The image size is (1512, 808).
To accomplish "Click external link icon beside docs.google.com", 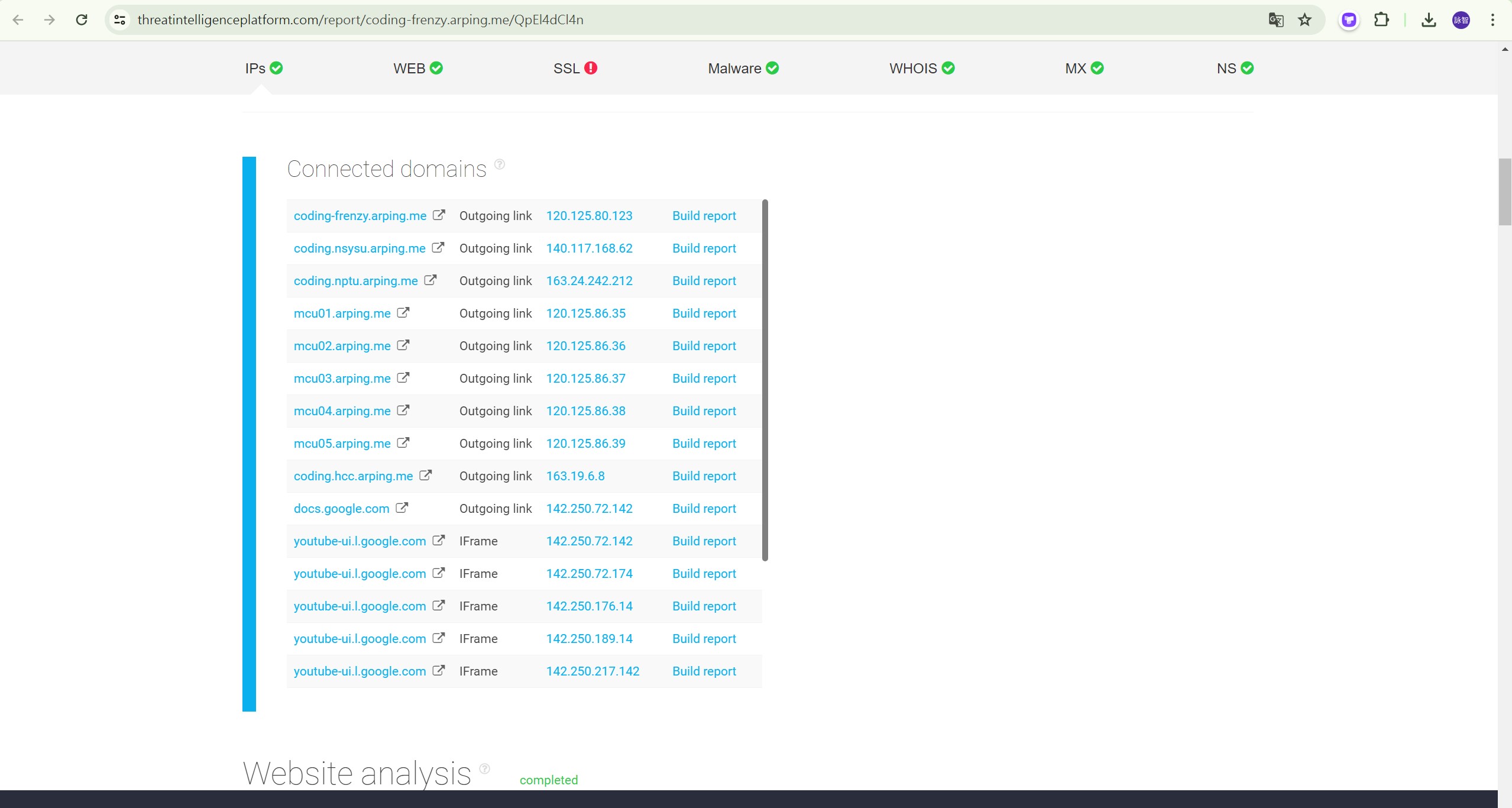I will [402, 508].
